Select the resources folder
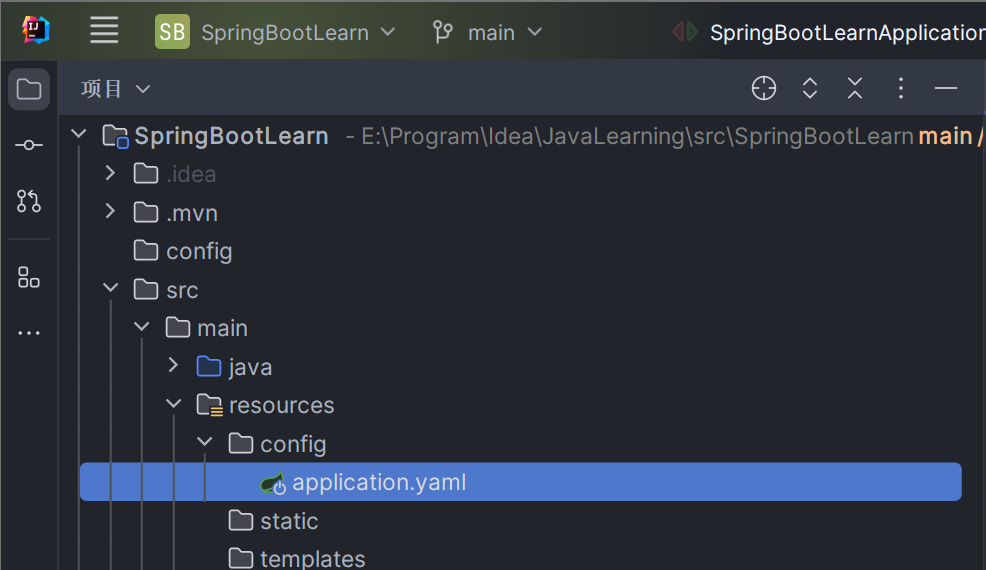This screenshot has height=570, width=986. [x=282, y=406]
